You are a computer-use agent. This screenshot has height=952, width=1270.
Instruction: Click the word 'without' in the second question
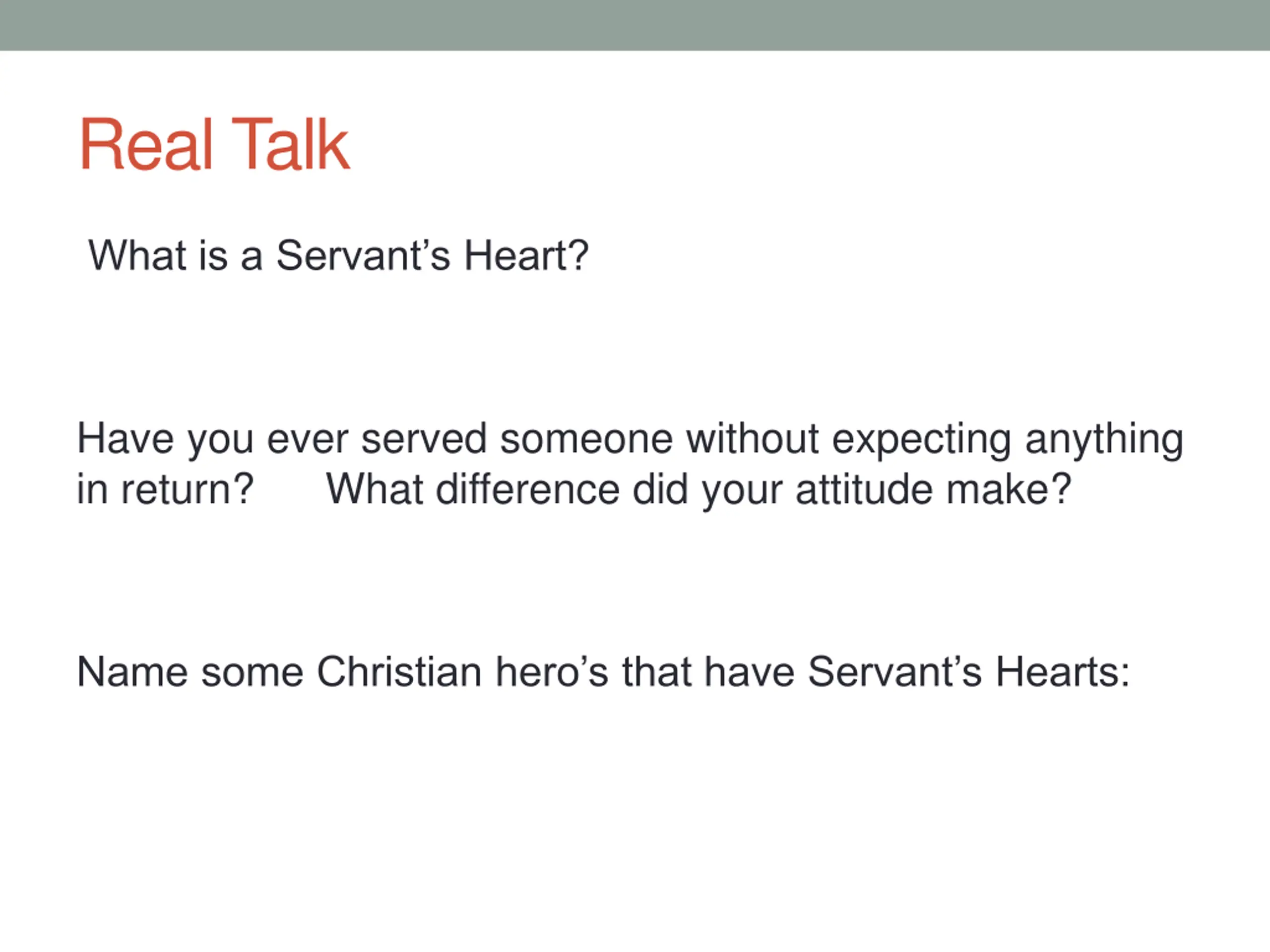[x=753, y=439]
